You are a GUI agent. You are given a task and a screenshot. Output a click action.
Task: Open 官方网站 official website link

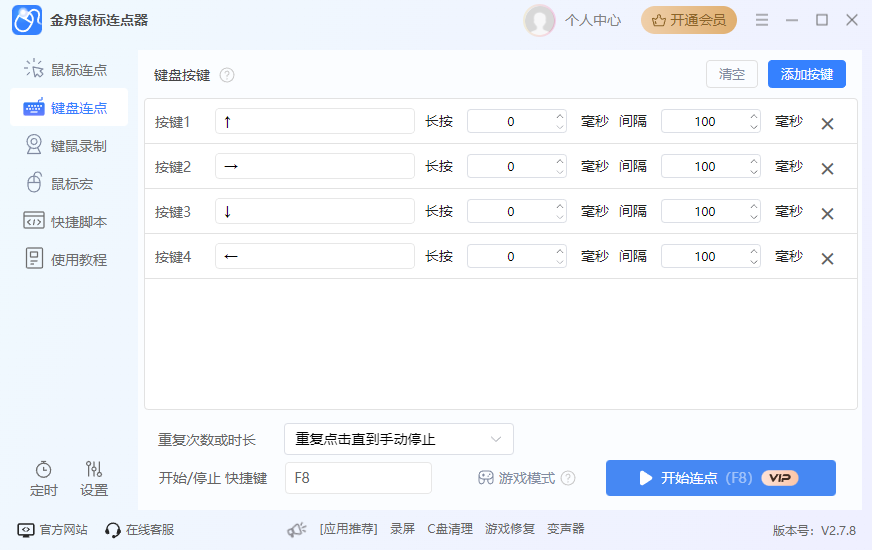(52, 529)
